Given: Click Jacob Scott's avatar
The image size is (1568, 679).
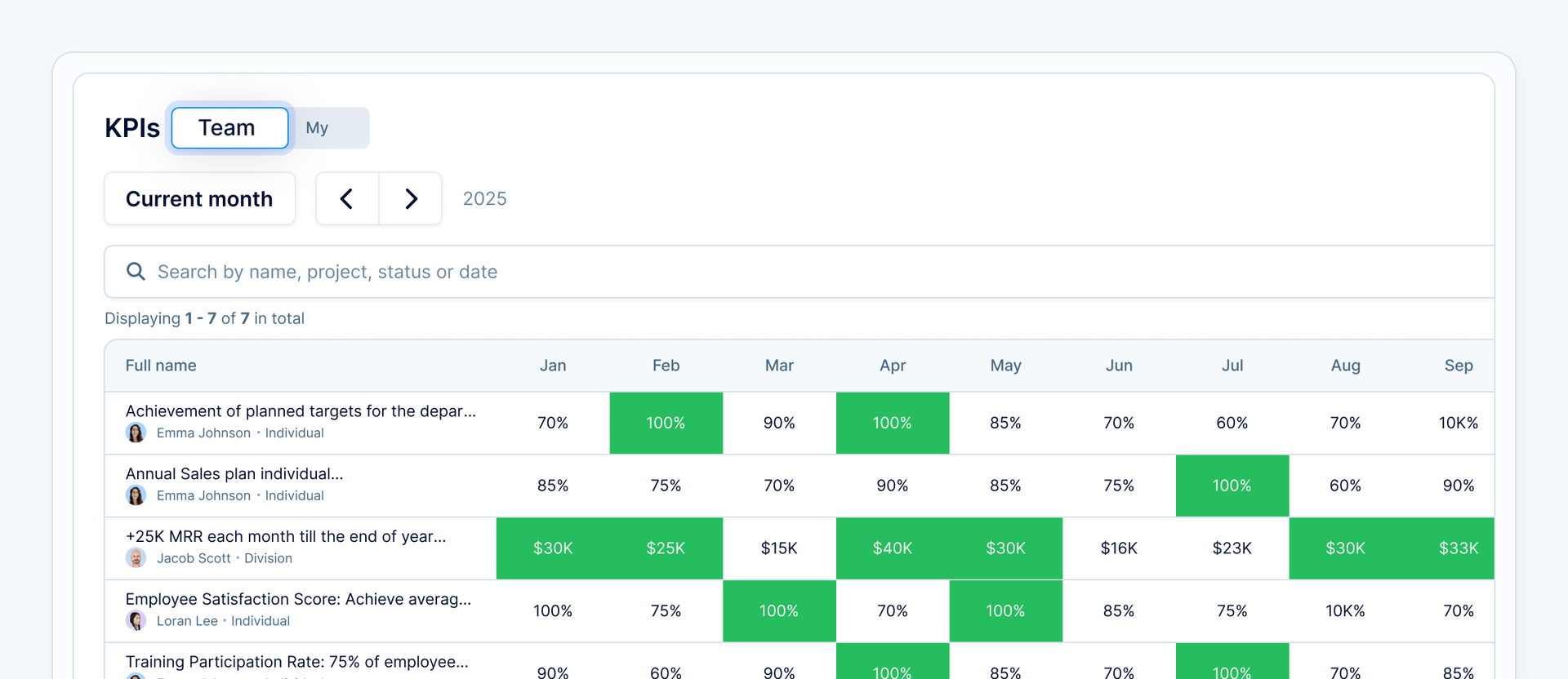Looking at the screenshot, I should [x=136, y=558].
